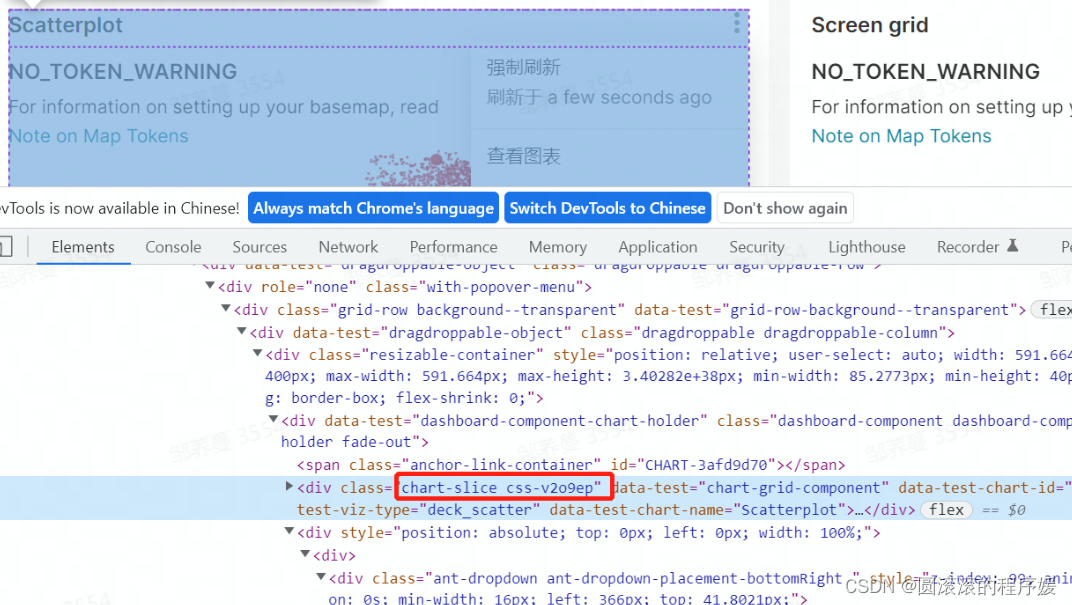Click NO_TOKEN_WARNING text in Scatterplot chart
This screenshot has height=605, width=1072.
tap(123, 72)
